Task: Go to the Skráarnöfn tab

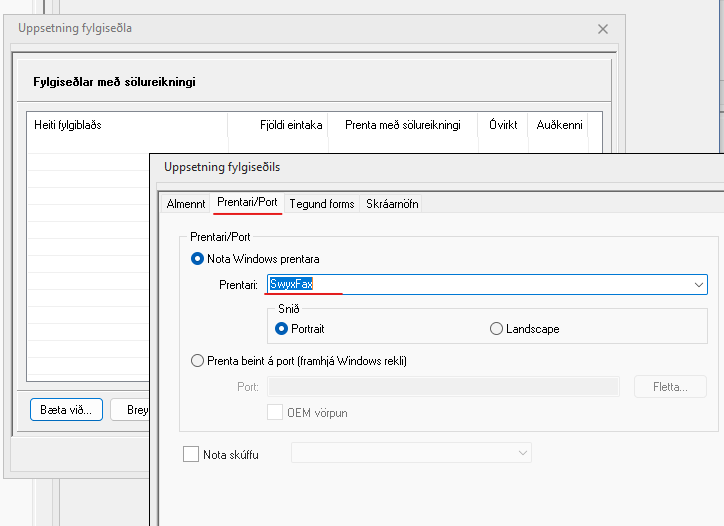Action: tap(392, 204)
